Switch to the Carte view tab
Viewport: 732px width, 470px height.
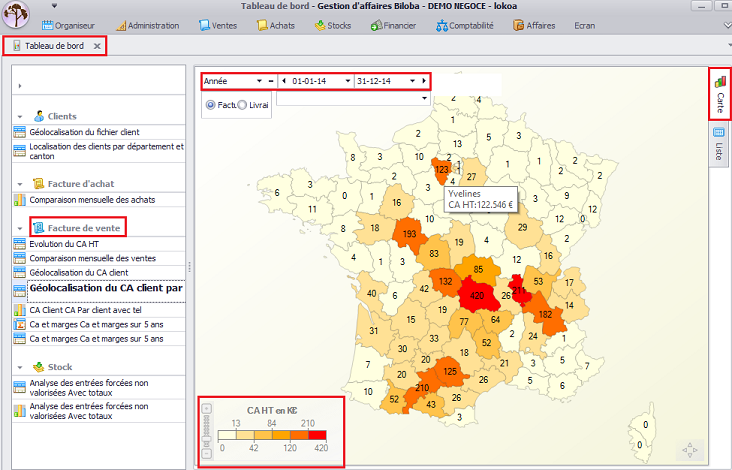[720, 94]
